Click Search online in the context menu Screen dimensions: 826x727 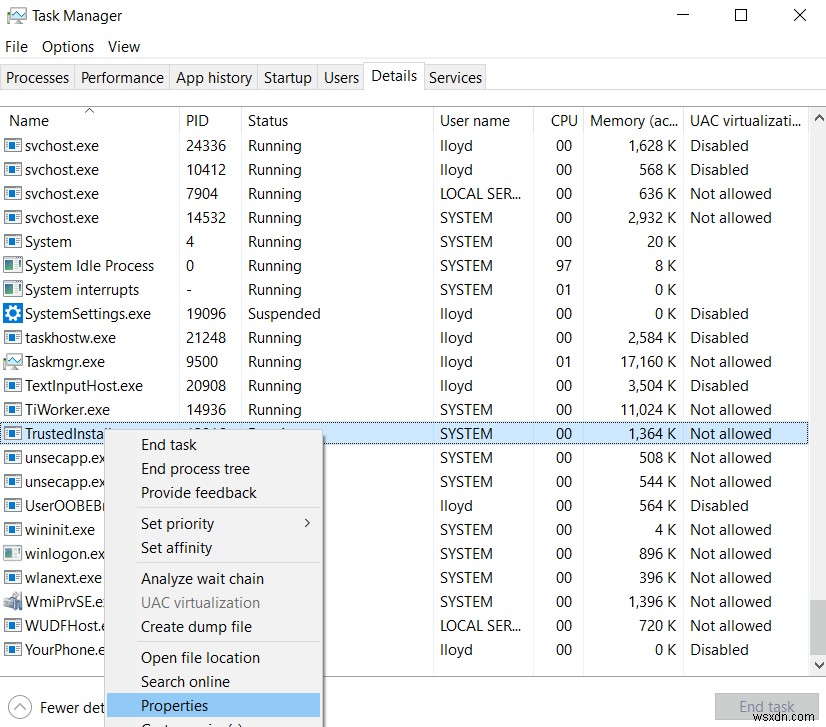tap(186, 681)
